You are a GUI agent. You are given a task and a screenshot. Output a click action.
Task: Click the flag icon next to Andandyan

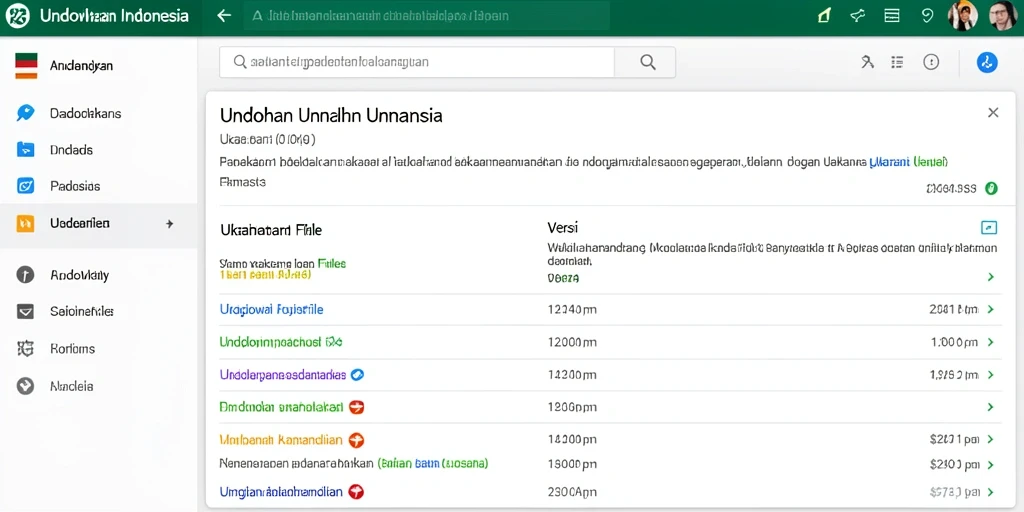(25, 66)
